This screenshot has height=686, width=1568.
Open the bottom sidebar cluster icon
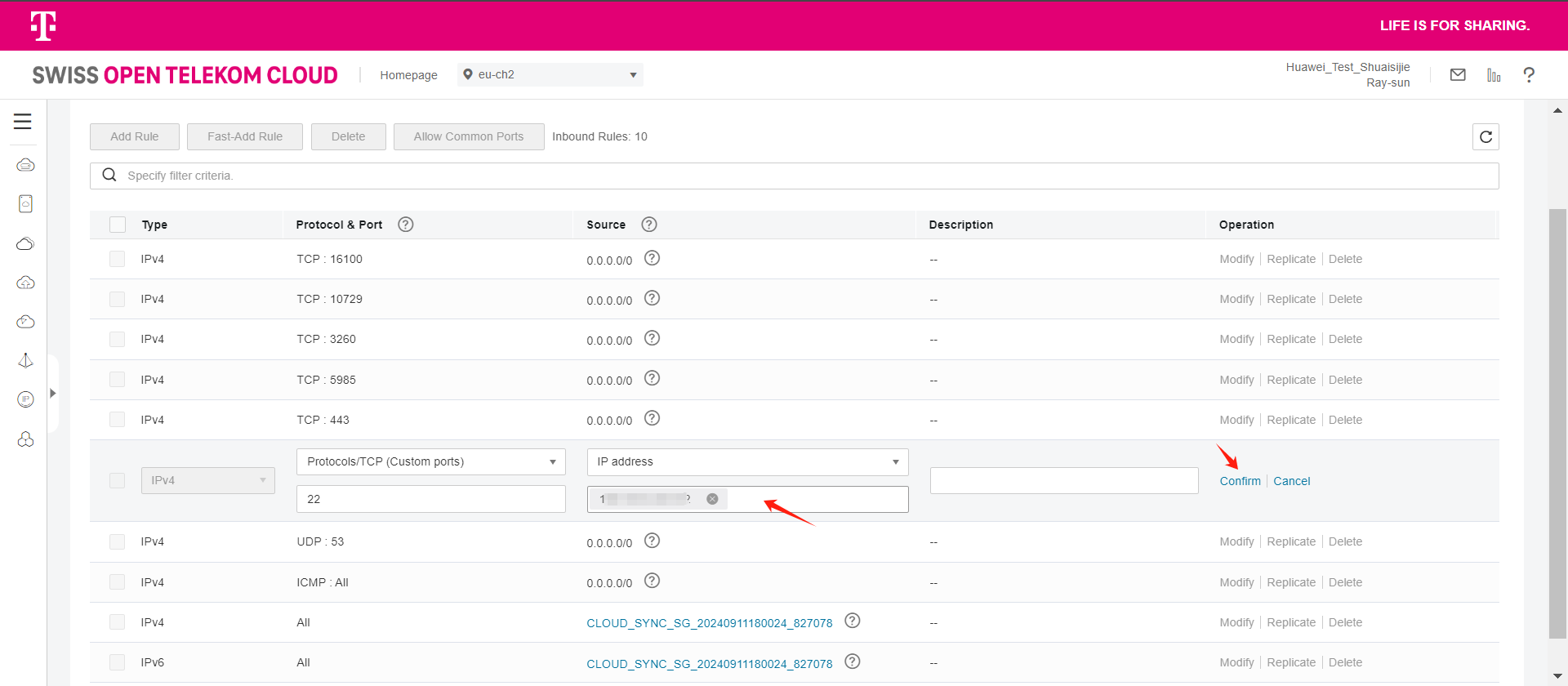coord(25,439)
